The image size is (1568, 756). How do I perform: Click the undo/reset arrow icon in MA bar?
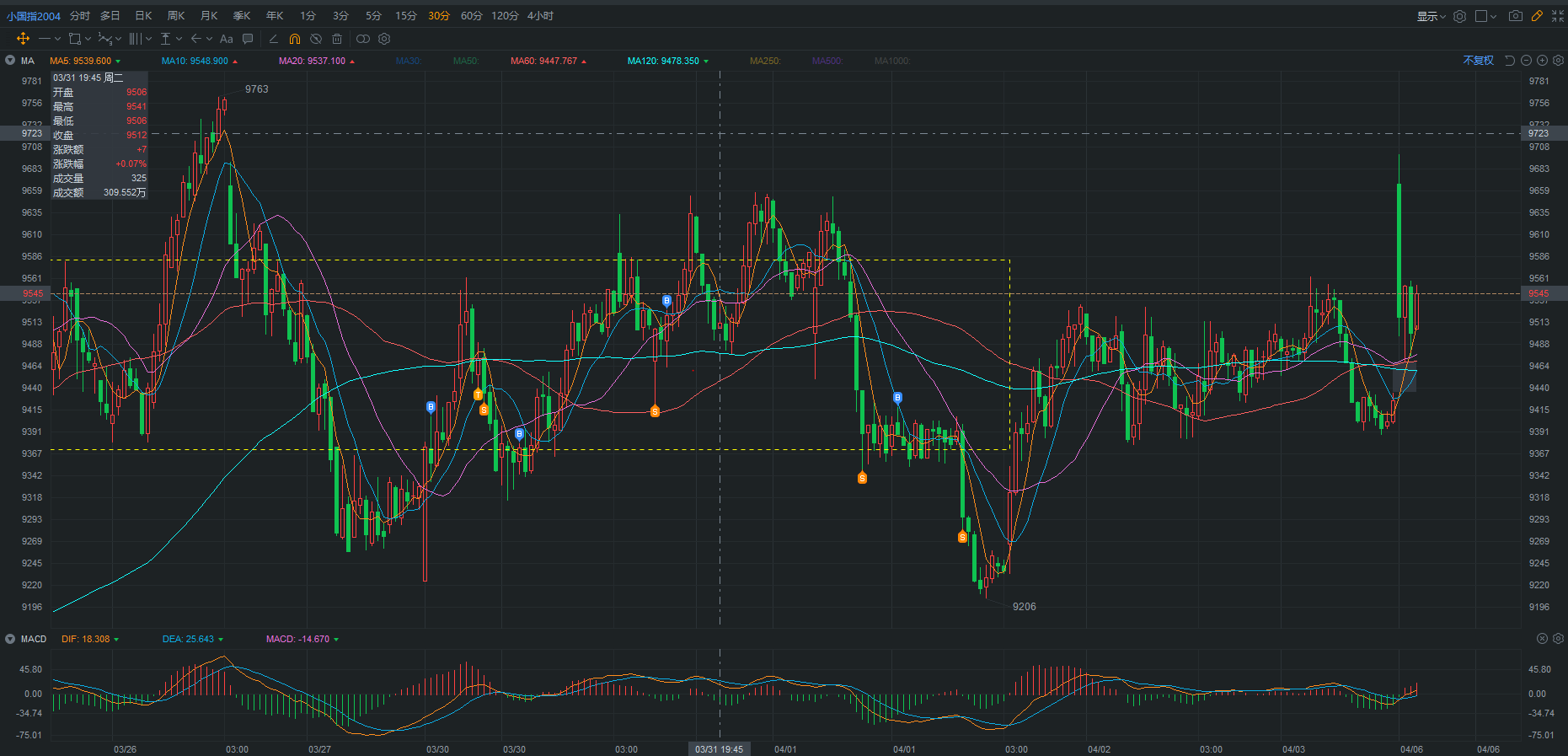1510,61
